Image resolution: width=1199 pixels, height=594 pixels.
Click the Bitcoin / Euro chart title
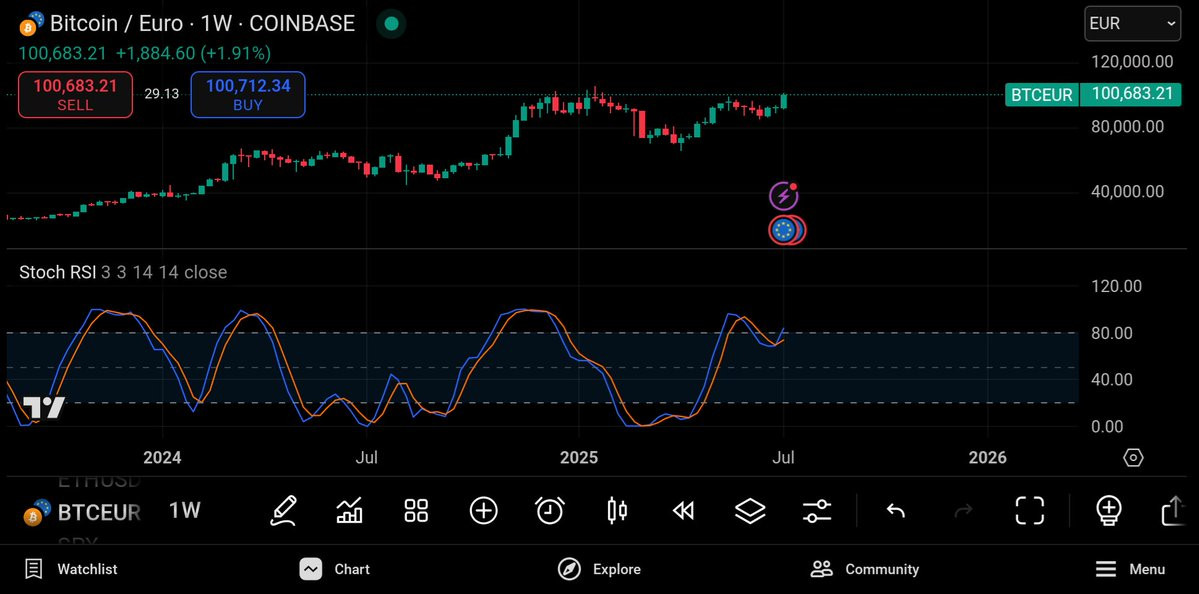[203, 24]
